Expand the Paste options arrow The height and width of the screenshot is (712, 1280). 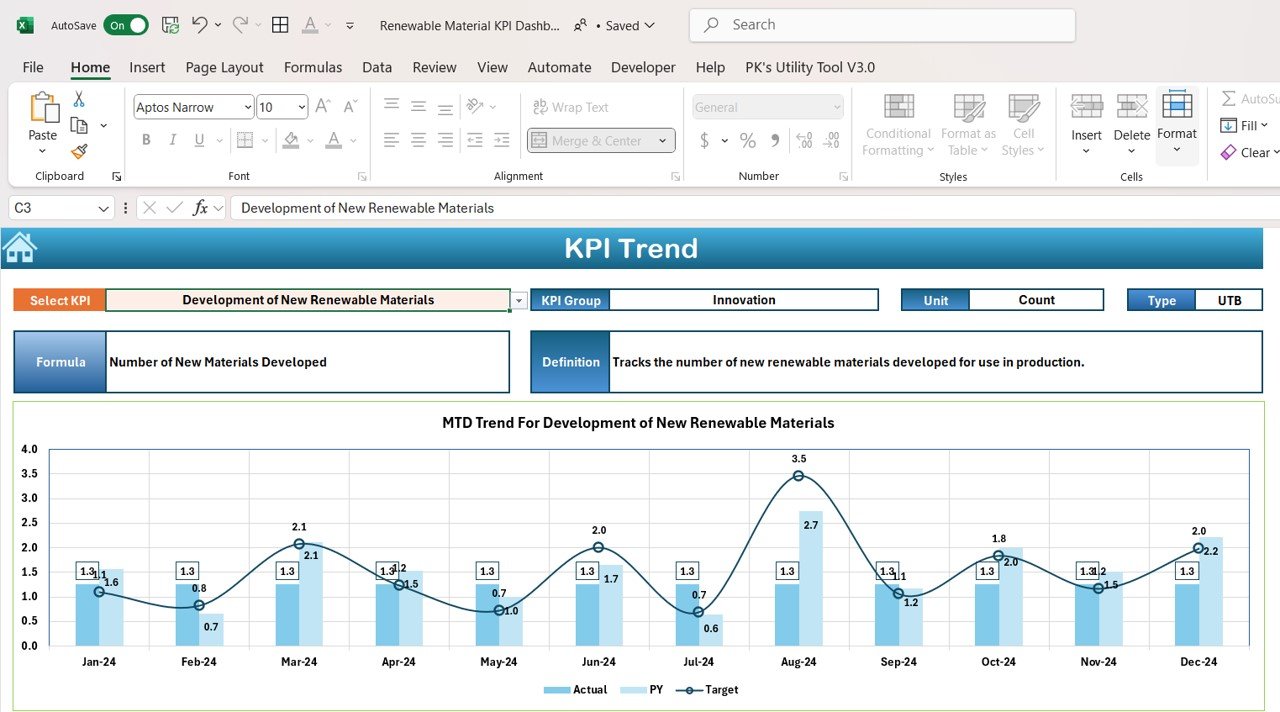click(x=42, y=152)
